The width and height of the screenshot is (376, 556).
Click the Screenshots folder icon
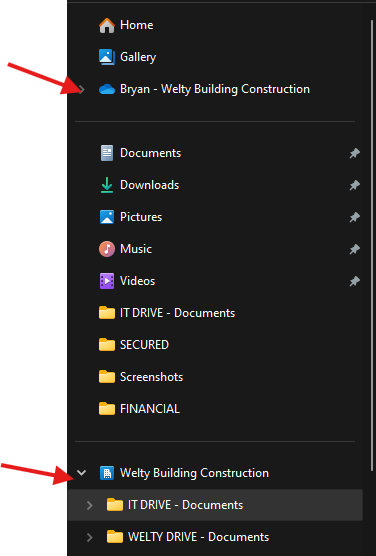[107, 377]
